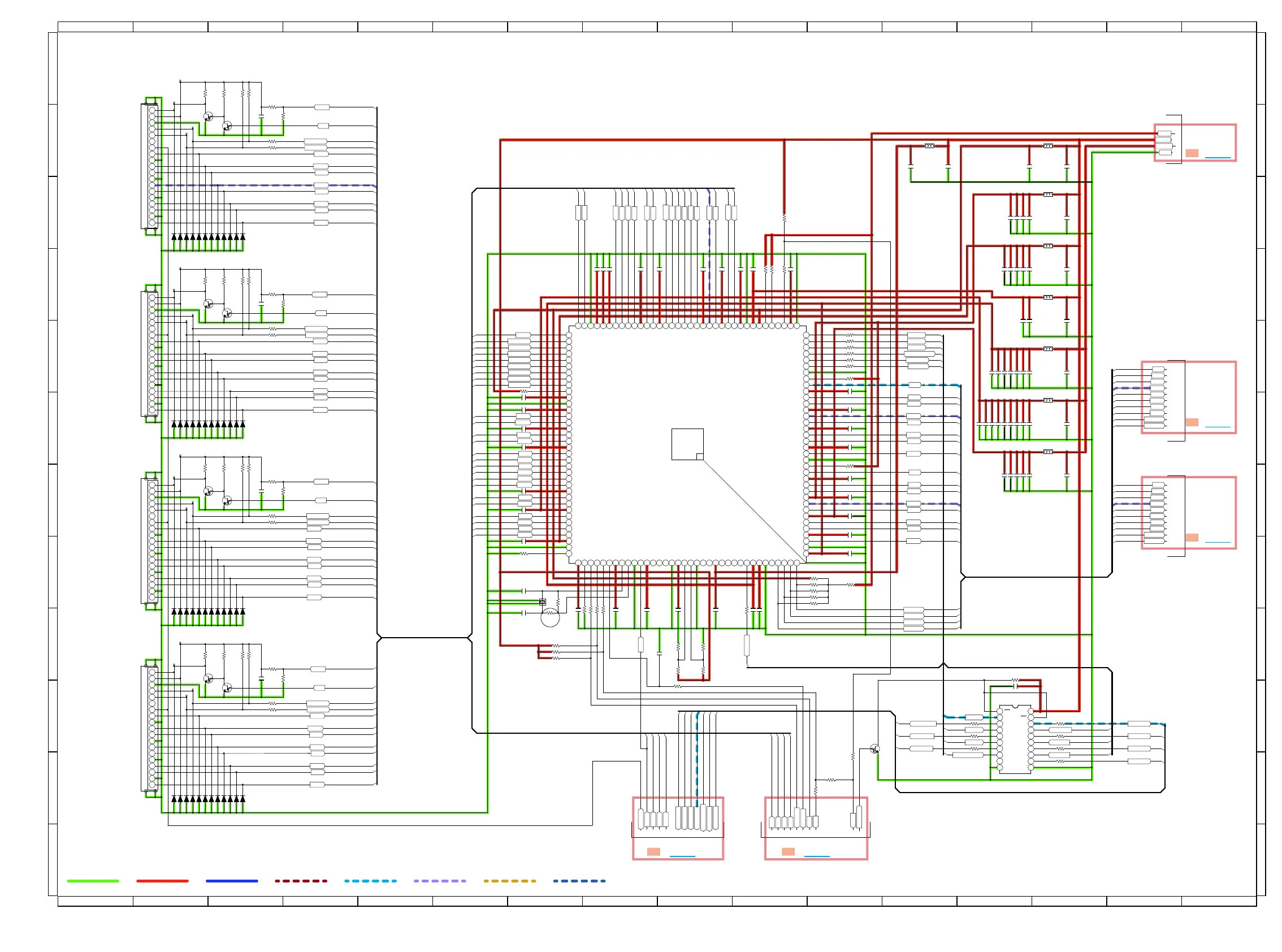Open blue link in bottom-center right pink box
The image size is (1282, 952).
point(816,856)
